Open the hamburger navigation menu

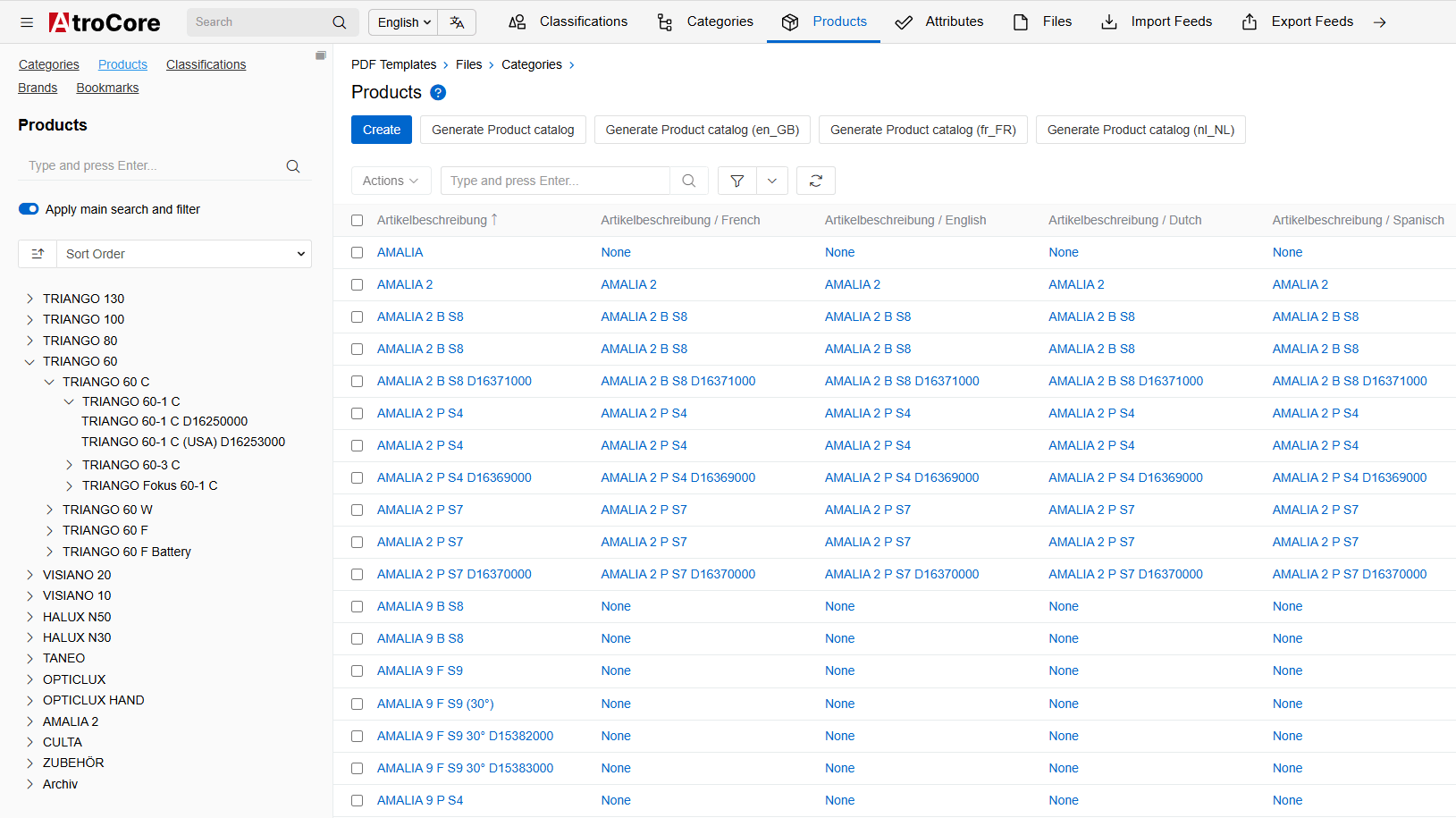pos(27,22)
